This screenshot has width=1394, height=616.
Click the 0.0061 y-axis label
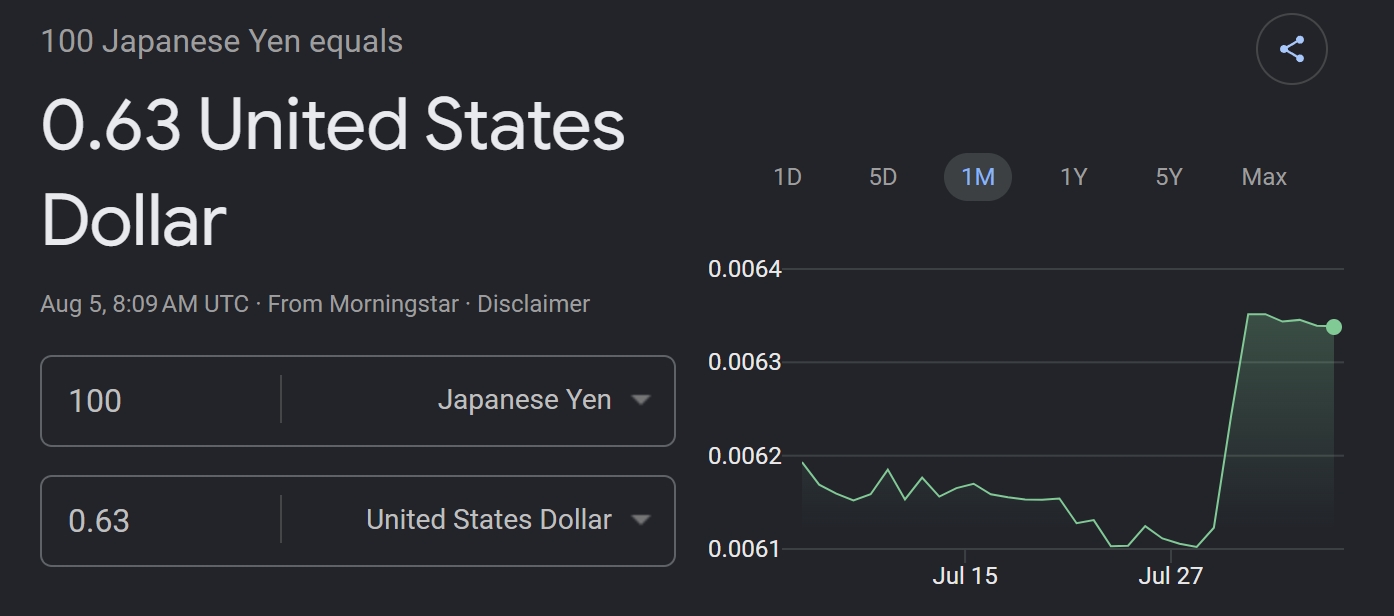pyautogui.click(x=745, y=549)
